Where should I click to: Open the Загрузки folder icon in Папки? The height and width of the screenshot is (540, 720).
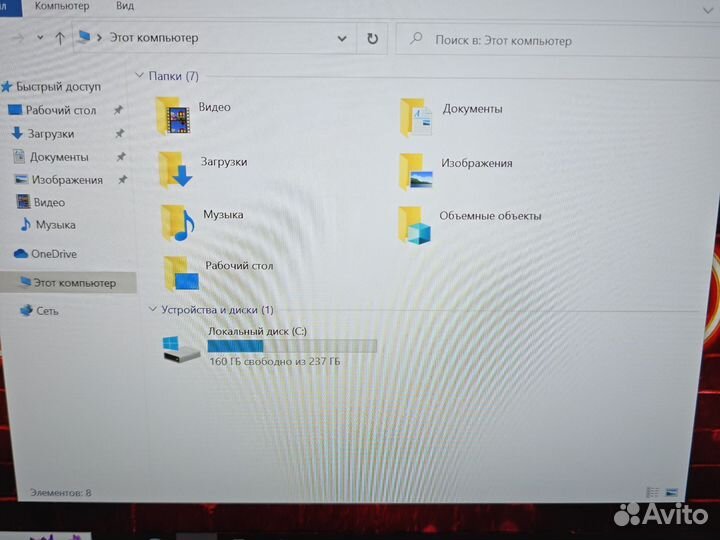(x=175, y=170)
